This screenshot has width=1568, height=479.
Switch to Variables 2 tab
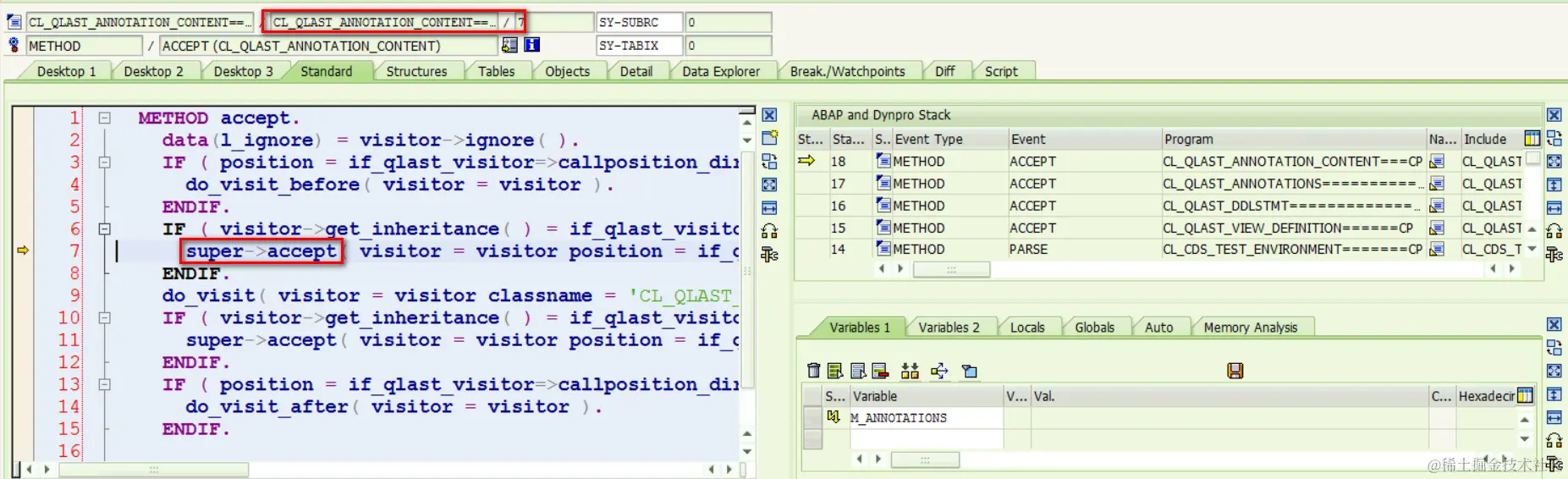tap(949, 328)
